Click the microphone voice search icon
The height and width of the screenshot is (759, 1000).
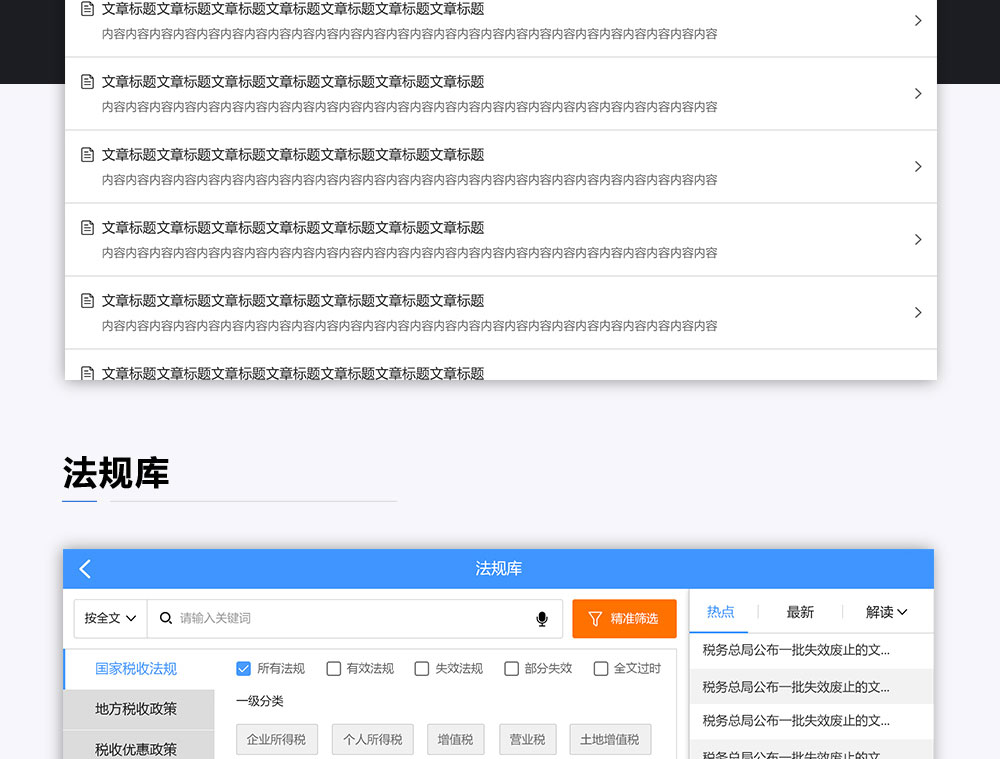point(542,619)
